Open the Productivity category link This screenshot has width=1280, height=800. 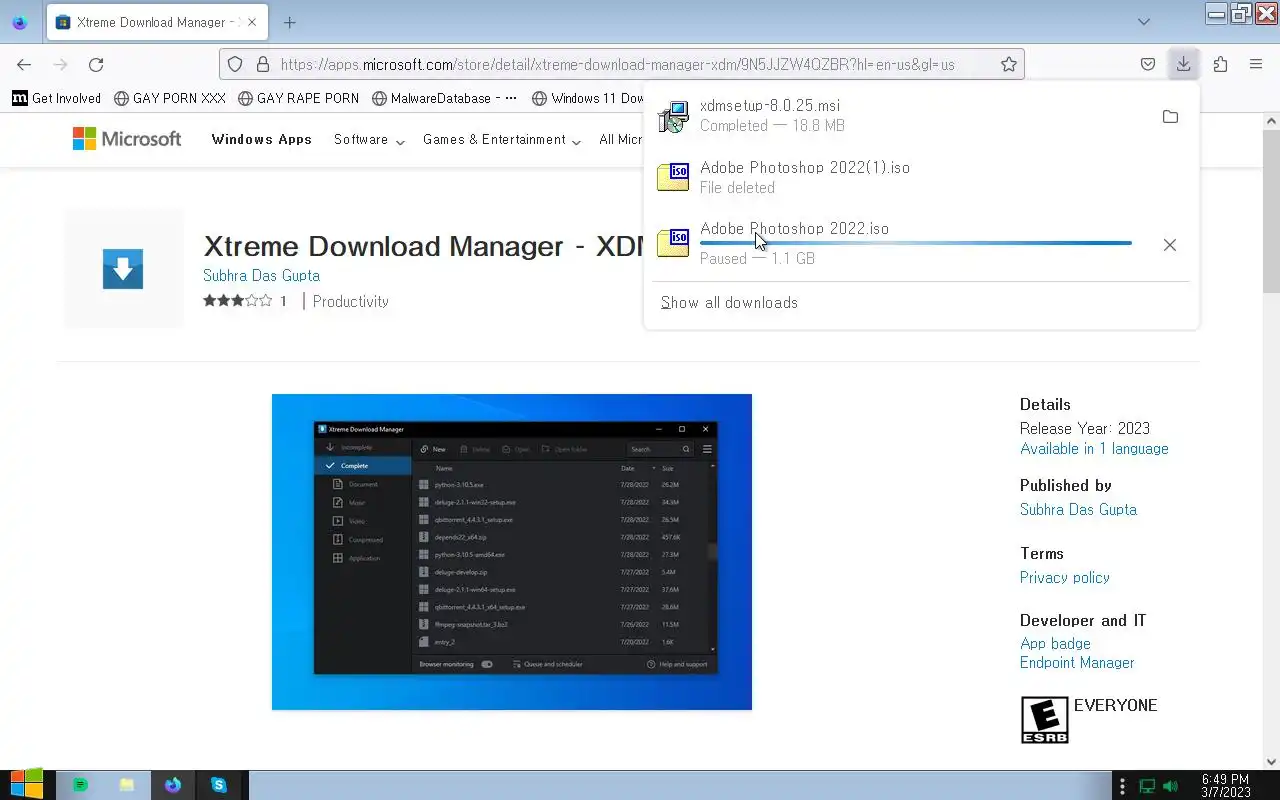pos(350,301)
